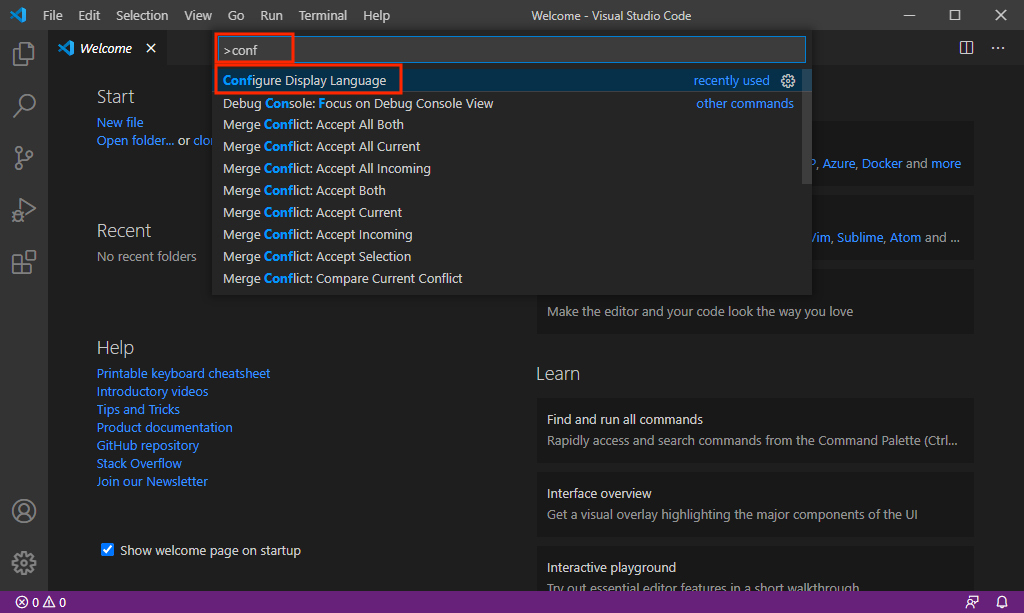Select Merge Conflict: Accept Both
This screenshot has width=1024, height=613.
click(507, 191)
